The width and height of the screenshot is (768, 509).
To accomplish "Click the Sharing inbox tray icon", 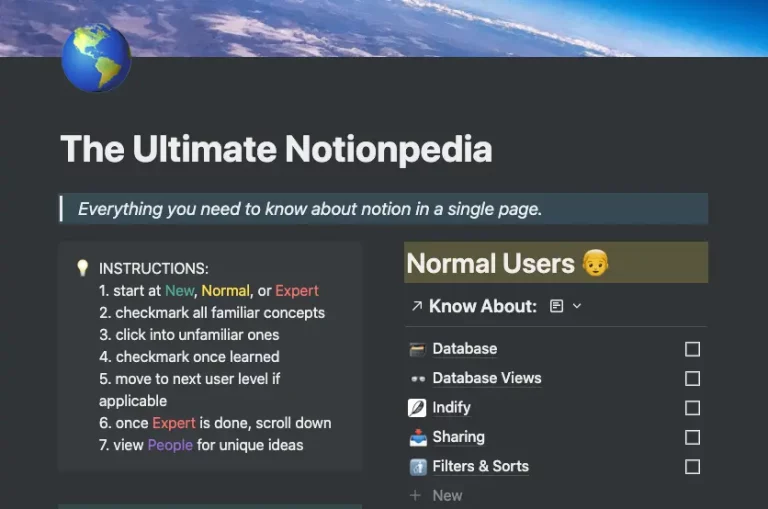I will click(418, 437).
